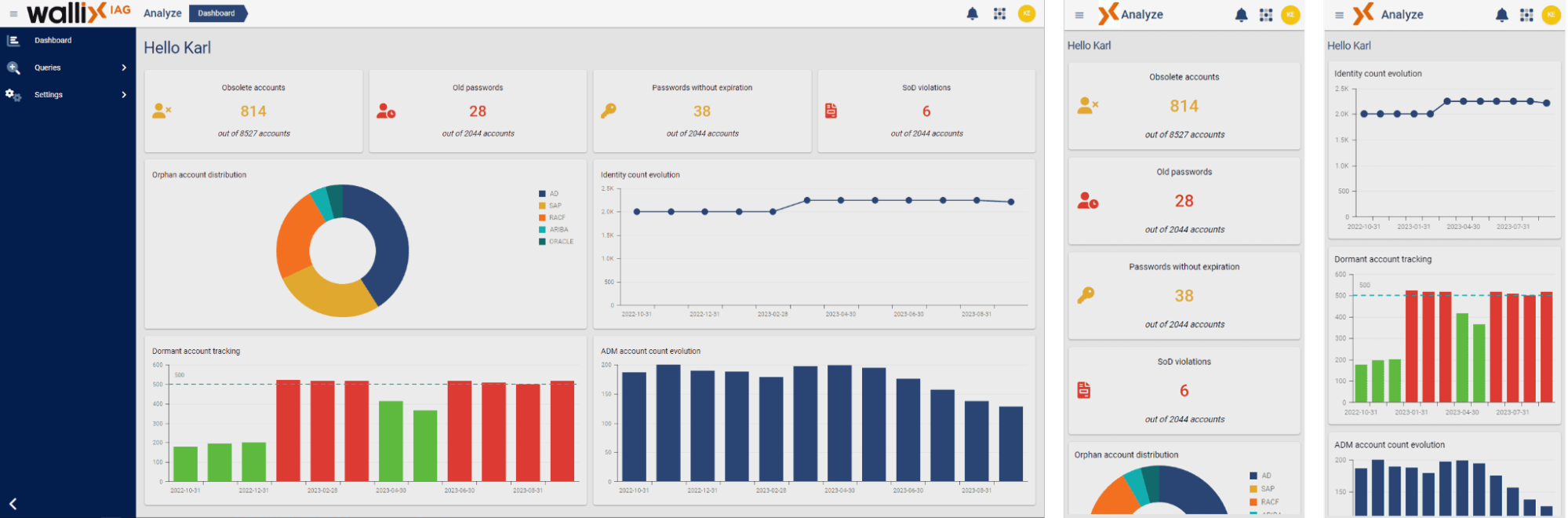Toggle ORACLE series in desktop donut legend

[x=556, y=242]
